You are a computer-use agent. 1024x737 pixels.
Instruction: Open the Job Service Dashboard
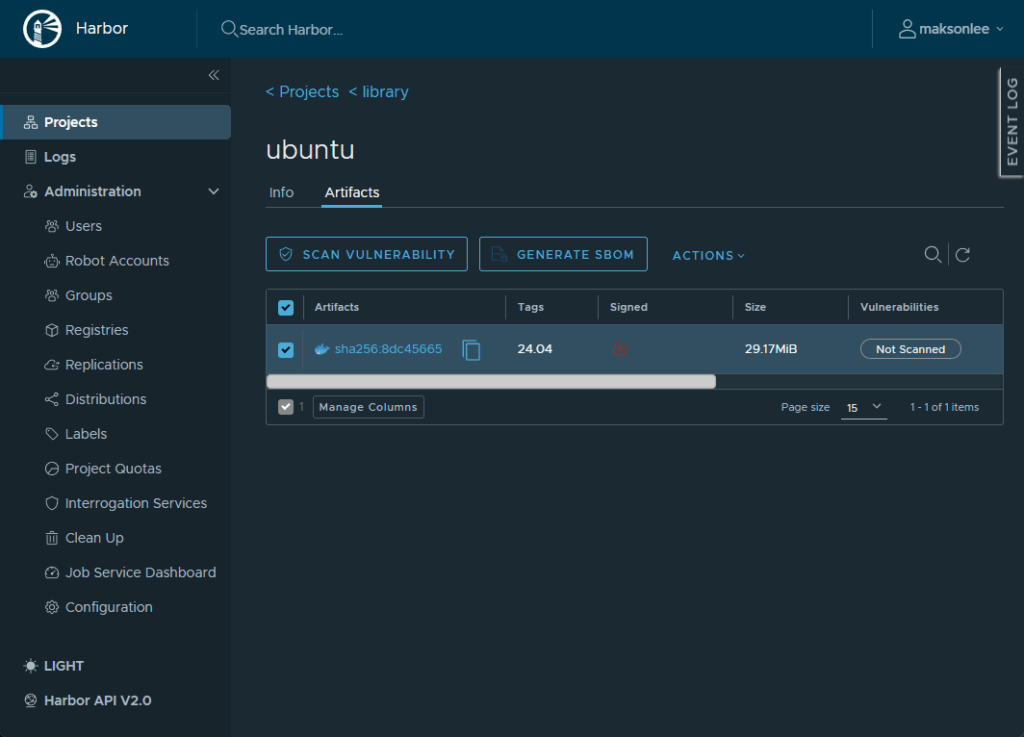click(x=140, y=573)
